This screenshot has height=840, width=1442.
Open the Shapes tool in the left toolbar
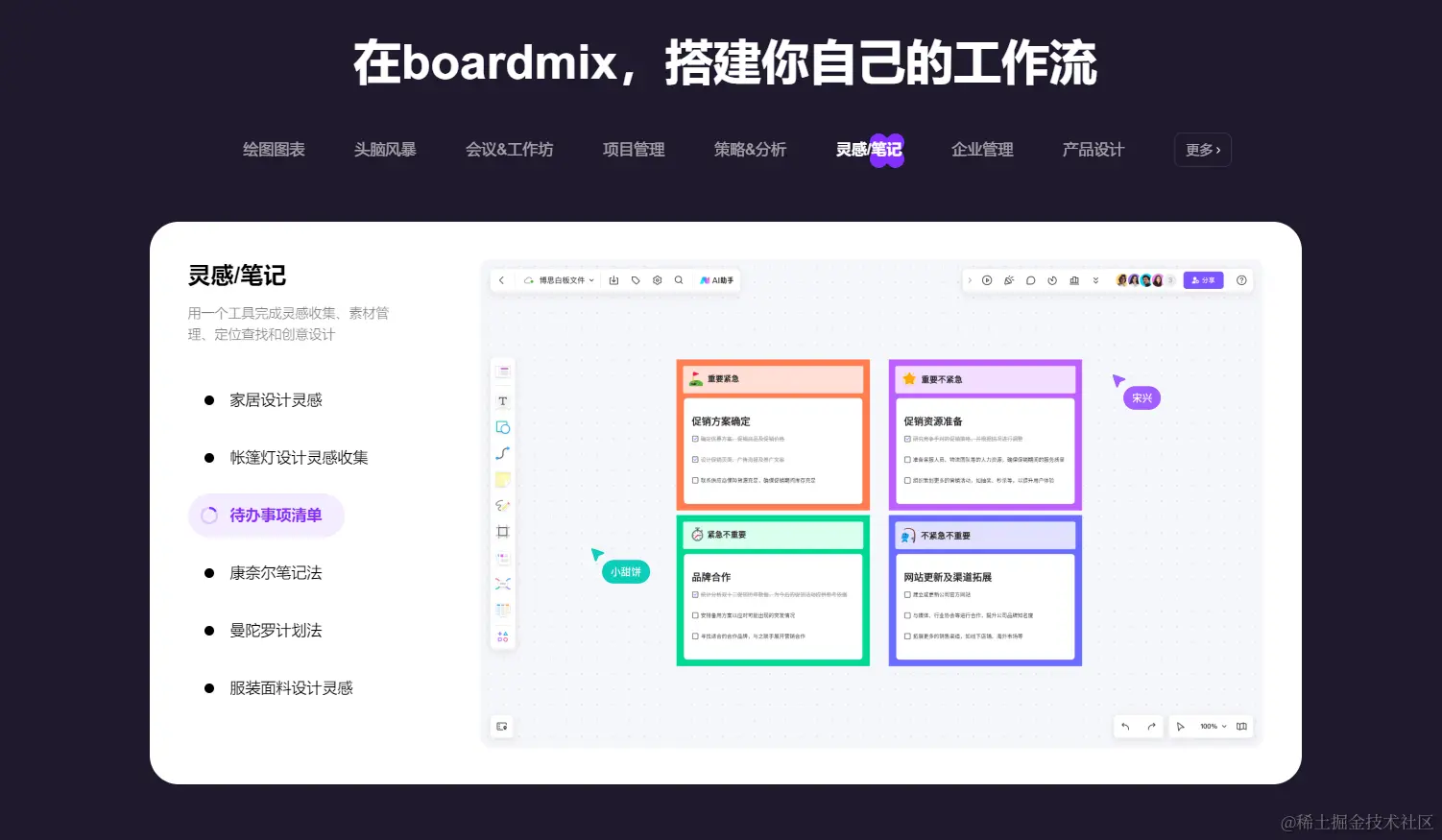click(502, 427)
